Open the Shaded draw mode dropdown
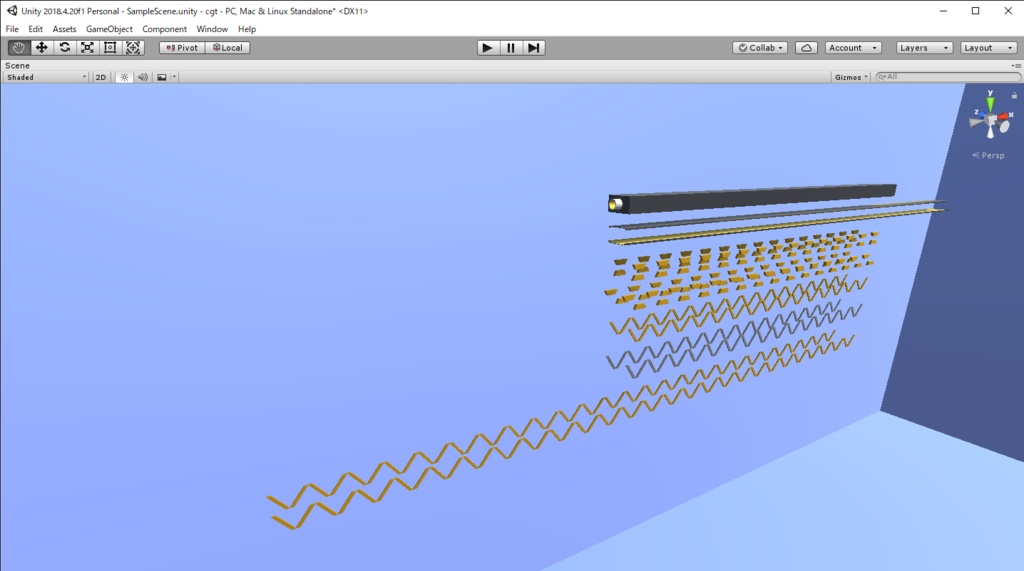1024x571 pixels. (46, 77)
